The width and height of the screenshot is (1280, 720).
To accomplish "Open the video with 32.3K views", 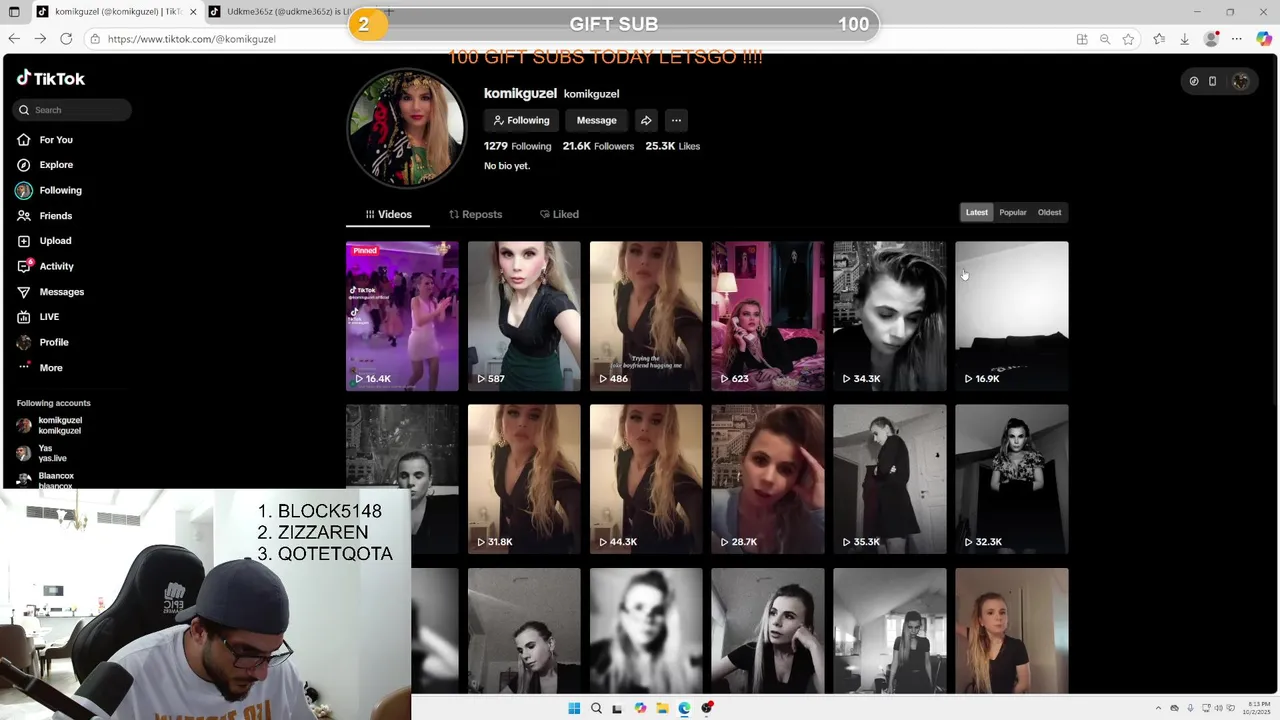I will (x=1012, y=479).
